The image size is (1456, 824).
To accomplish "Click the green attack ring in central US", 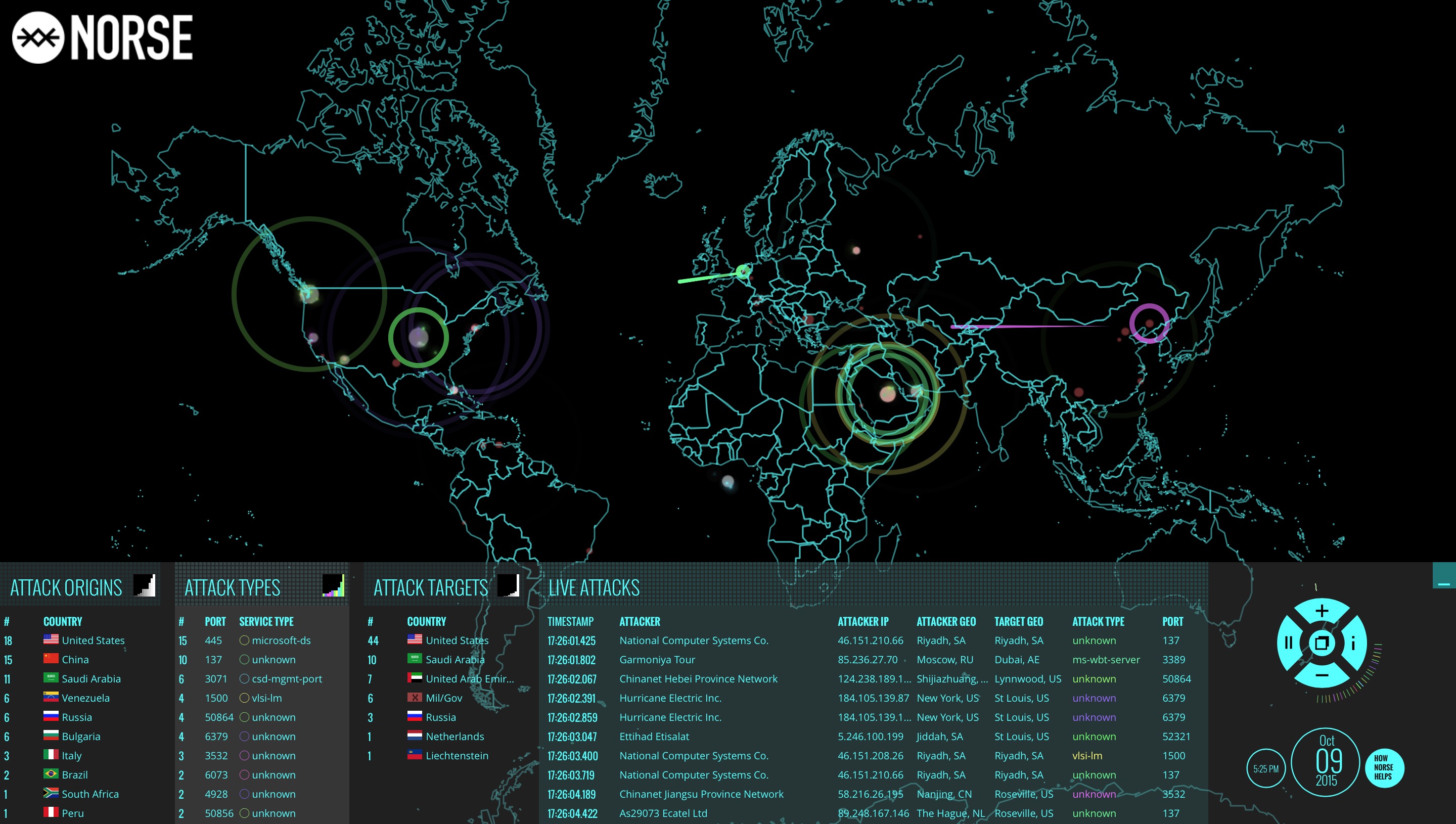I will tap(419, 338).
